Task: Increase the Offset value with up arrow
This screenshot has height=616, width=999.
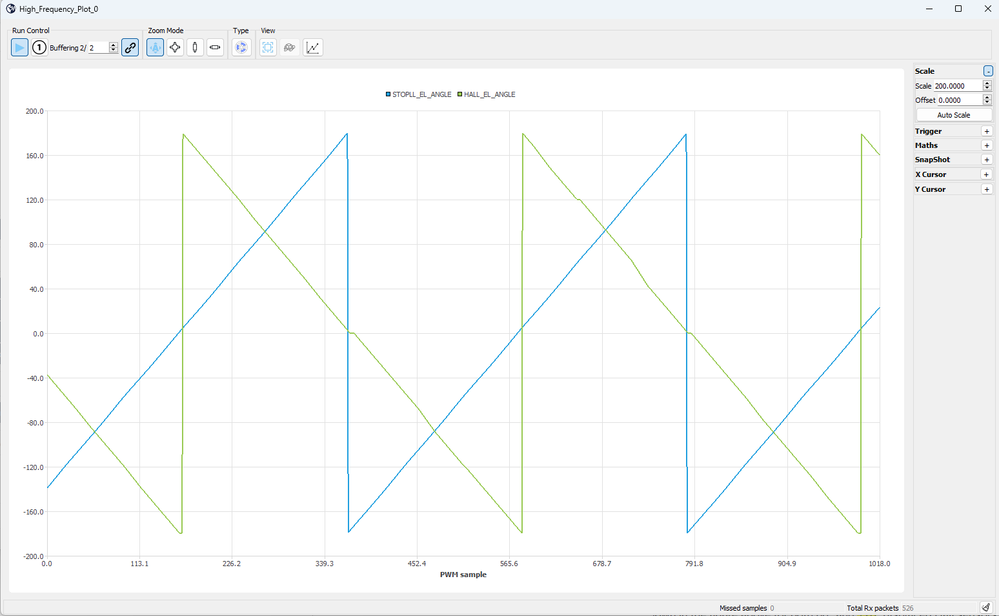Action: pos(988,97)
